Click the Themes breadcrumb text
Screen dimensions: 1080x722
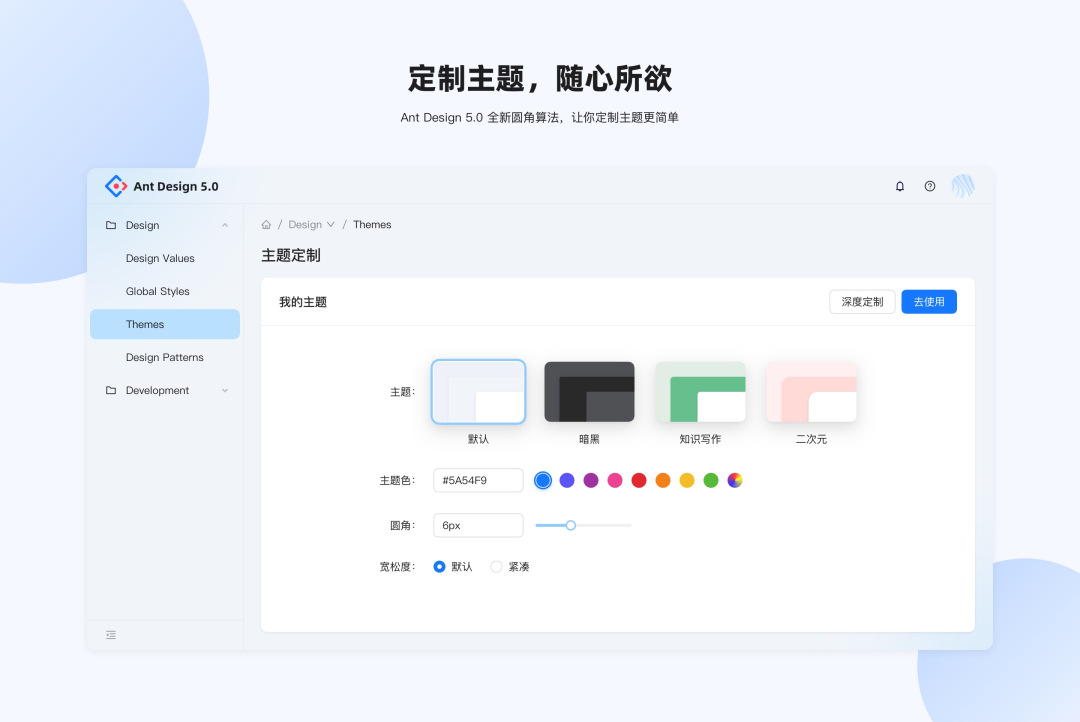point(372,225)
